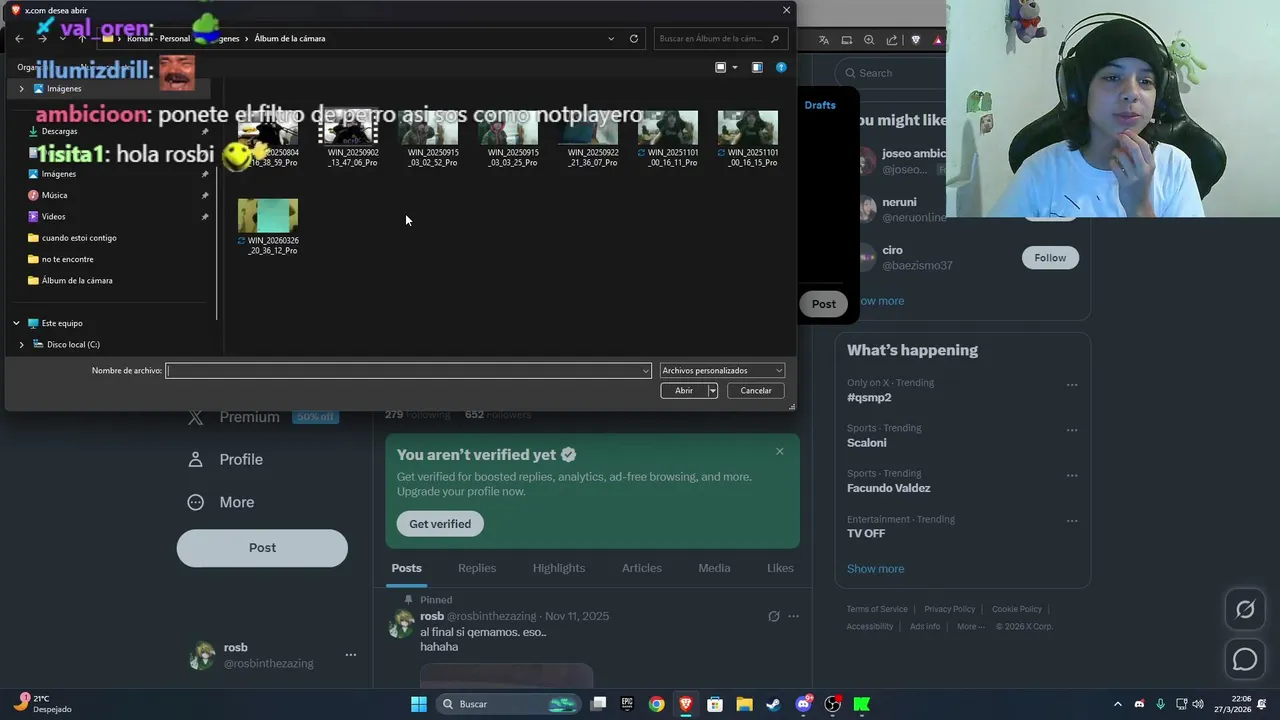Image resolution: width=1280 pixels, height=720 pixels.
Task: Click the Brave zoom magnifier icon
Action: point(869,40)
